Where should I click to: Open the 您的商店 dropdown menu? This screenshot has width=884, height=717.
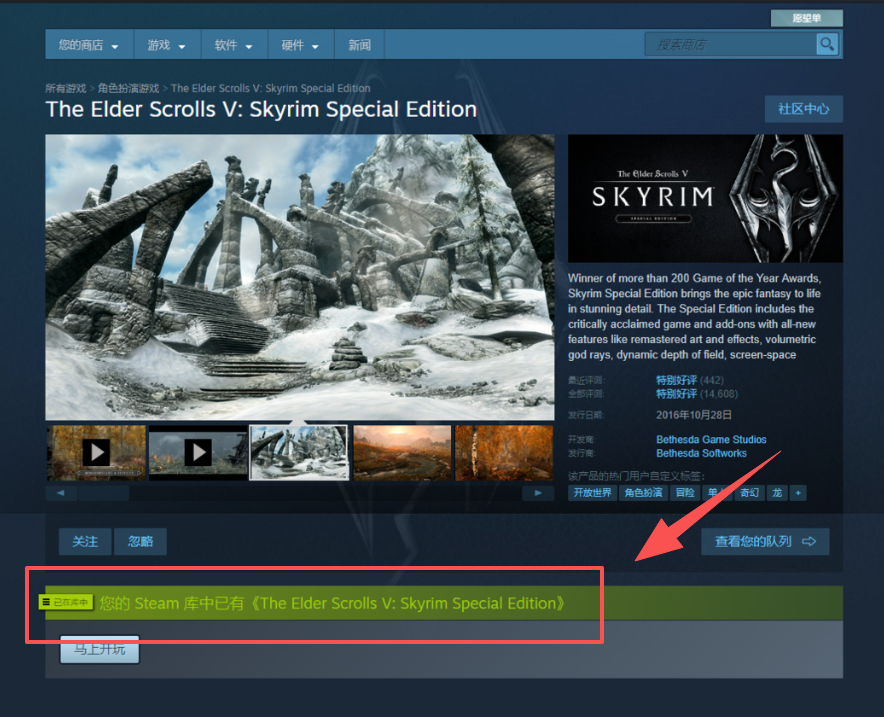pyautogui.click(x=88, y=45)
